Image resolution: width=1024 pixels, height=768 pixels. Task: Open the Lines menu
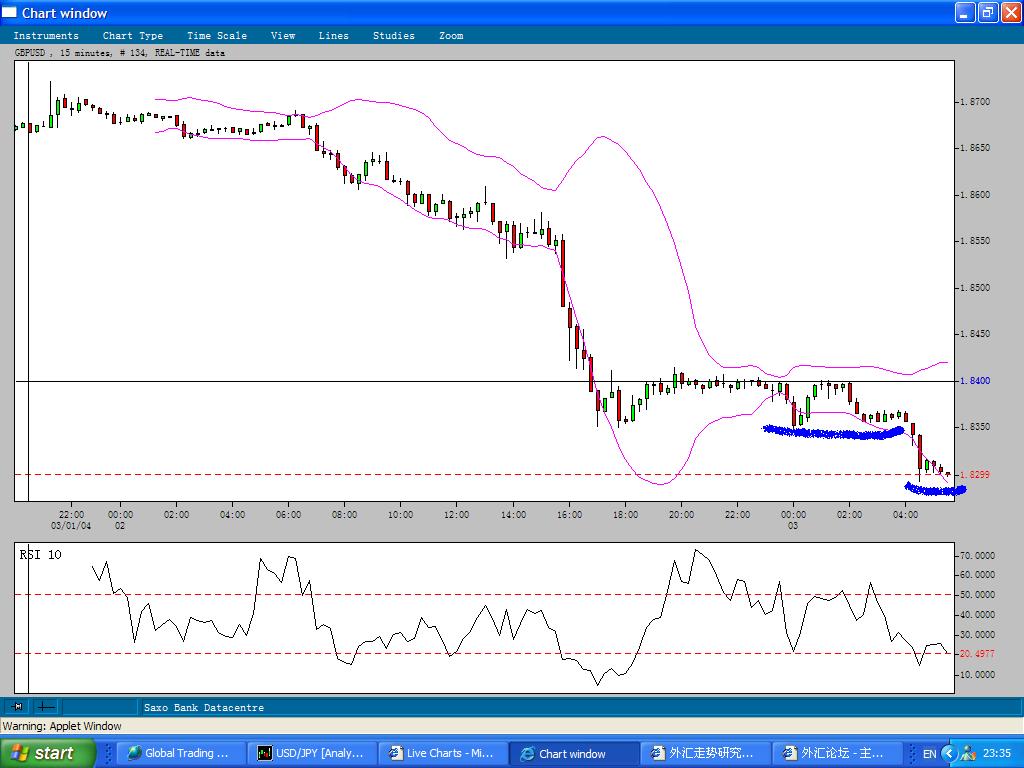click(x=334, y=35)
